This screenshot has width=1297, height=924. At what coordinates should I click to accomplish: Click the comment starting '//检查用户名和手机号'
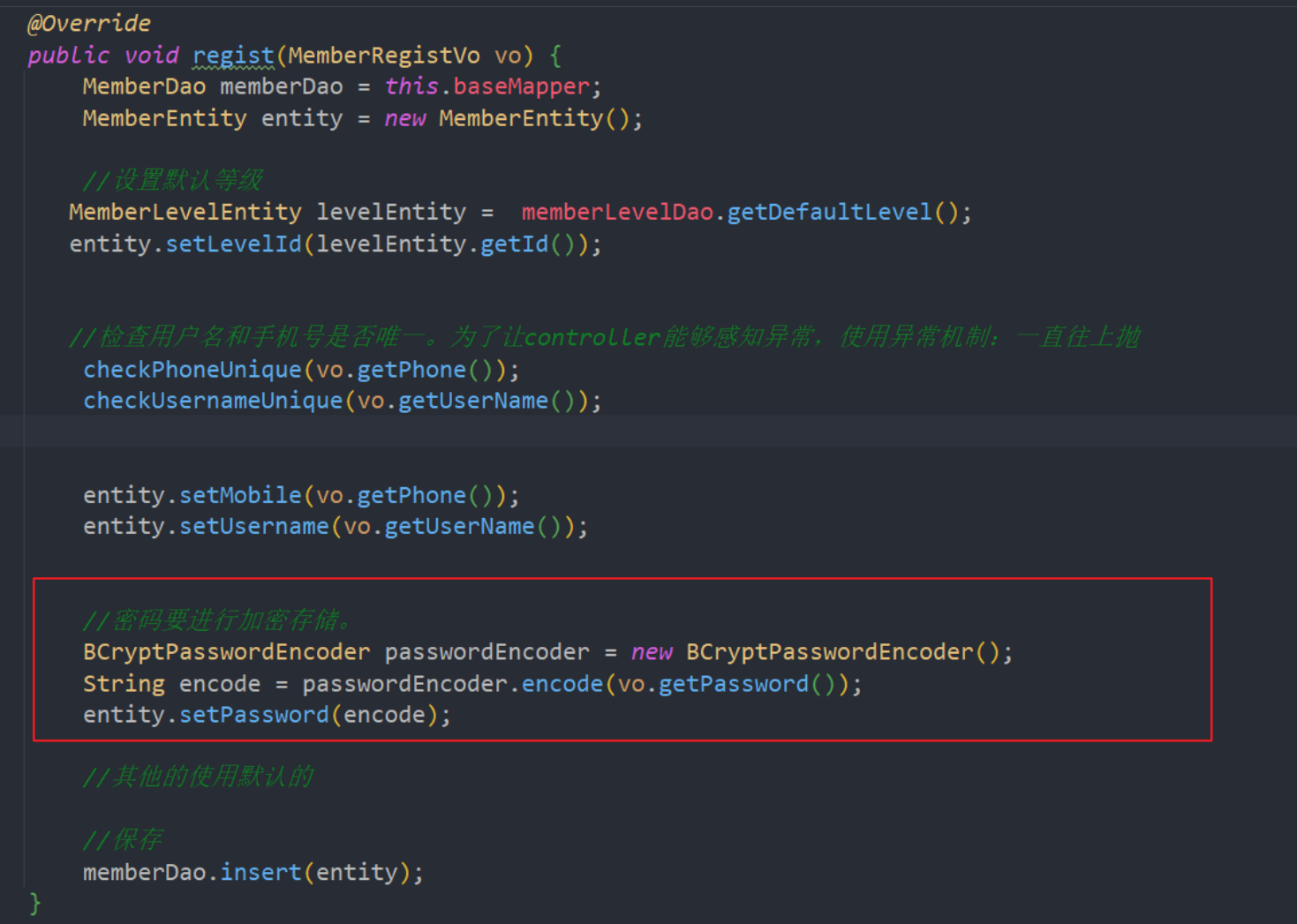click(x=605, y=337)
